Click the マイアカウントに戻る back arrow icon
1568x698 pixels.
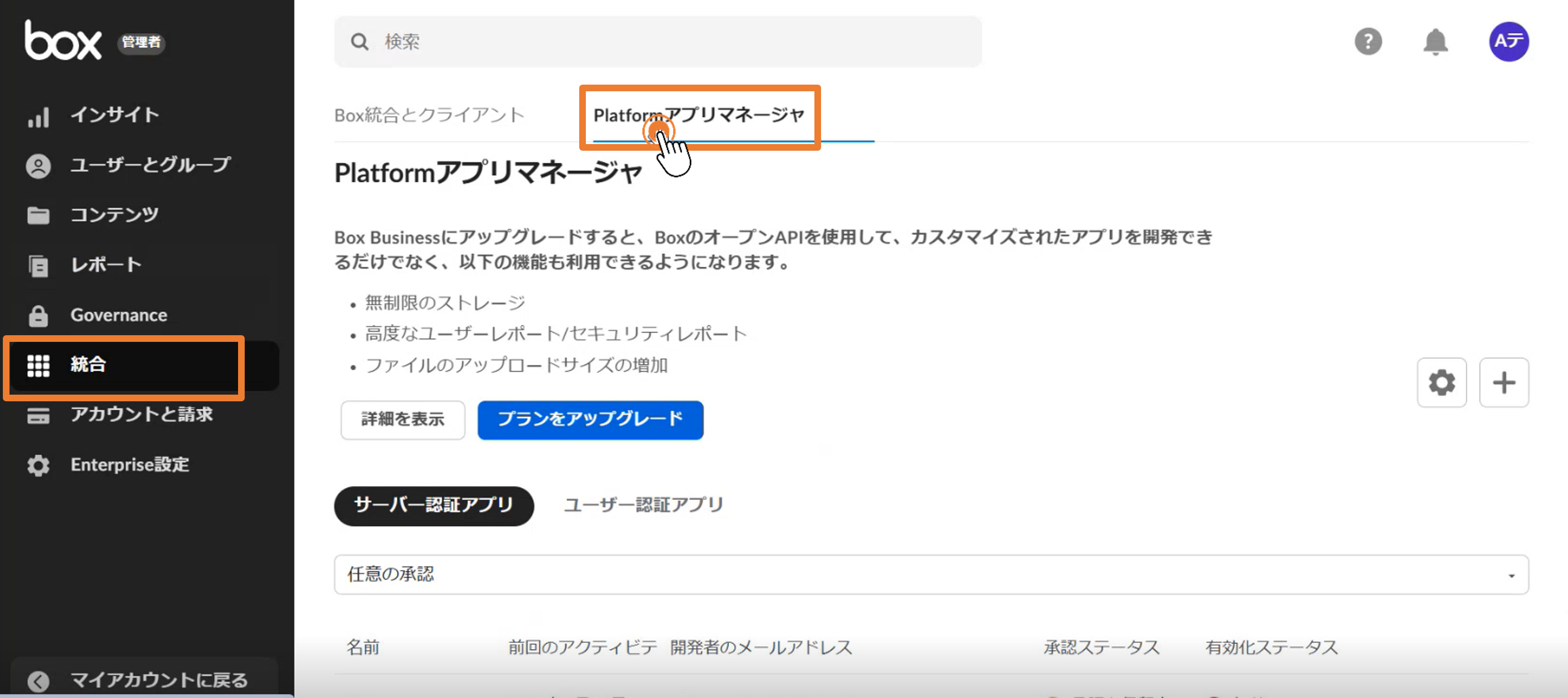(x=38, y=681)
